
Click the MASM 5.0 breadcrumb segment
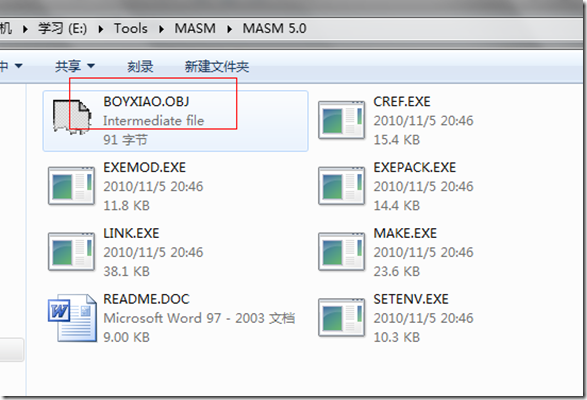274,28
